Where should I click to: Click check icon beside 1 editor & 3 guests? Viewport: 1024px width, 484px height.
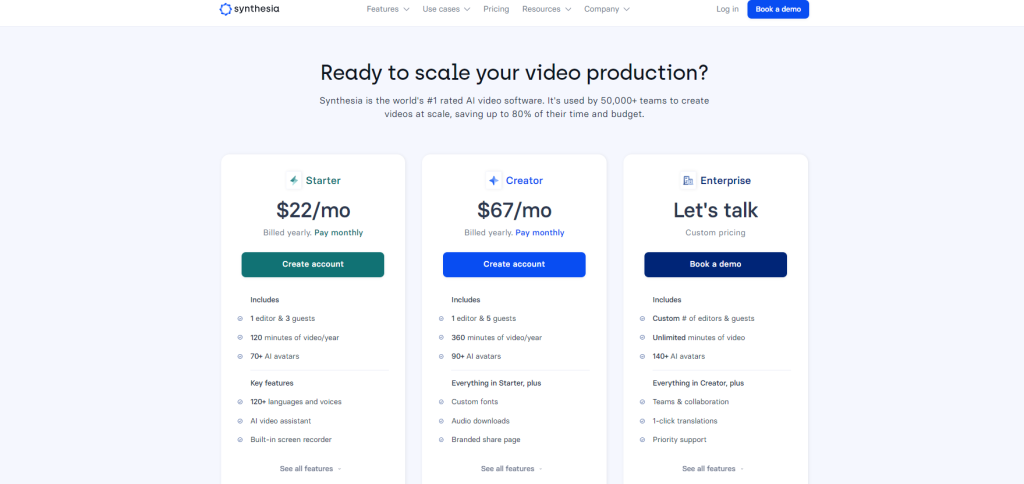240,319
